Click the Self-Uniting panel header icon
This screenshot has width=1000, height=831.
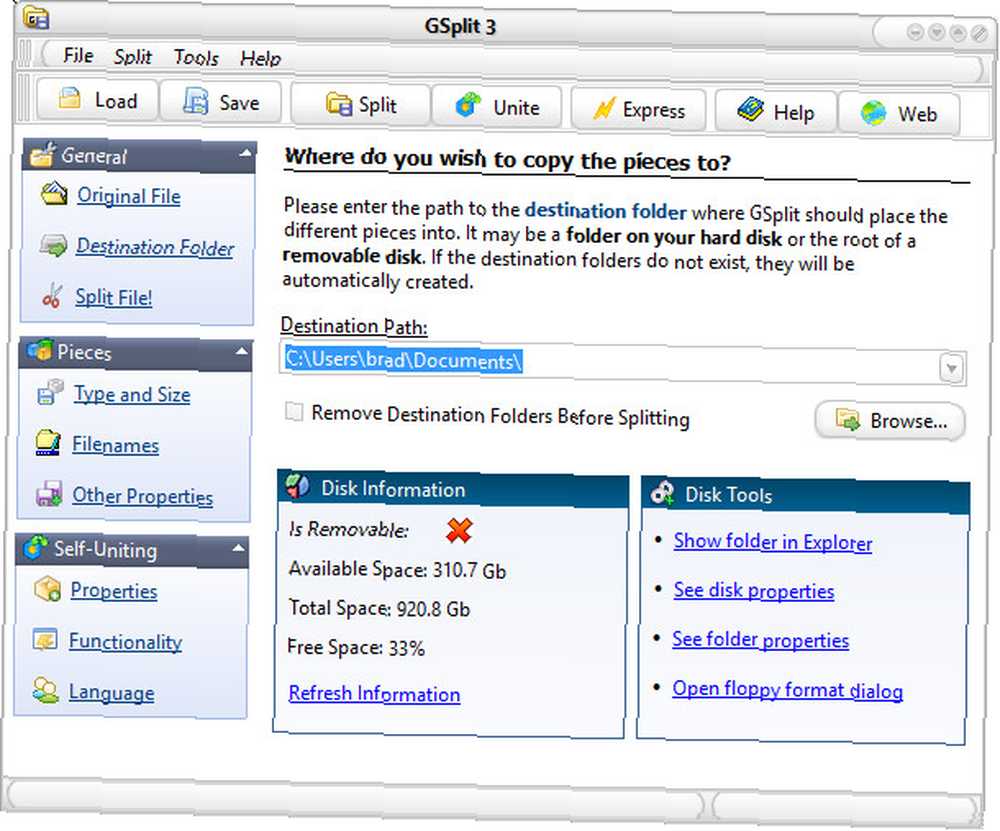[x=35, y=547]
